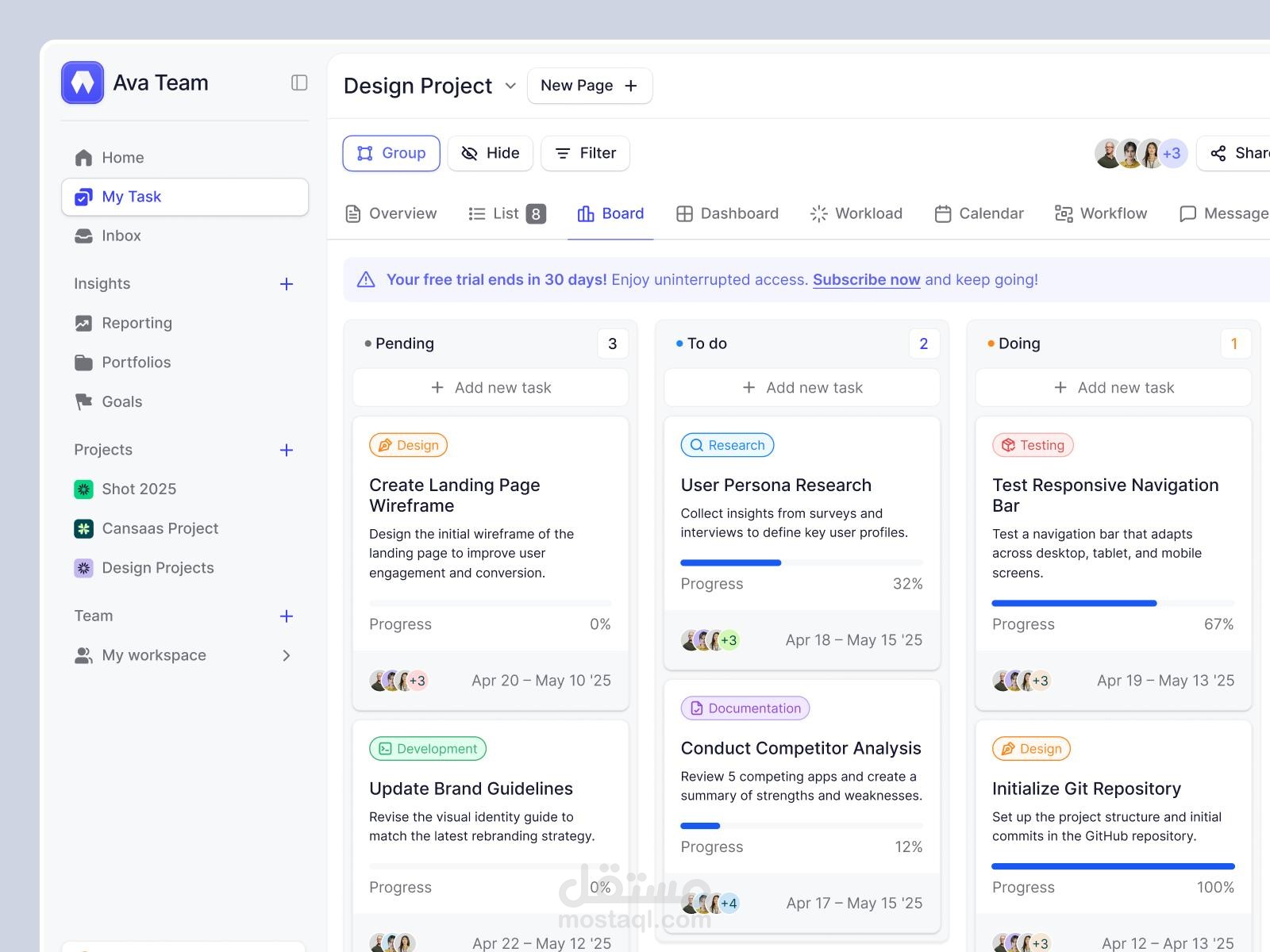Click the Workflow tab icon

pyautogui.click(x=1064, y=213)
